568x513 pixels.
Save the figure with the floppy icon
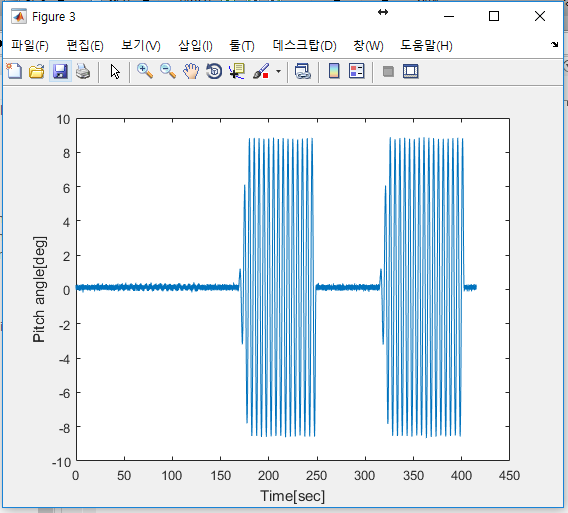60,71
